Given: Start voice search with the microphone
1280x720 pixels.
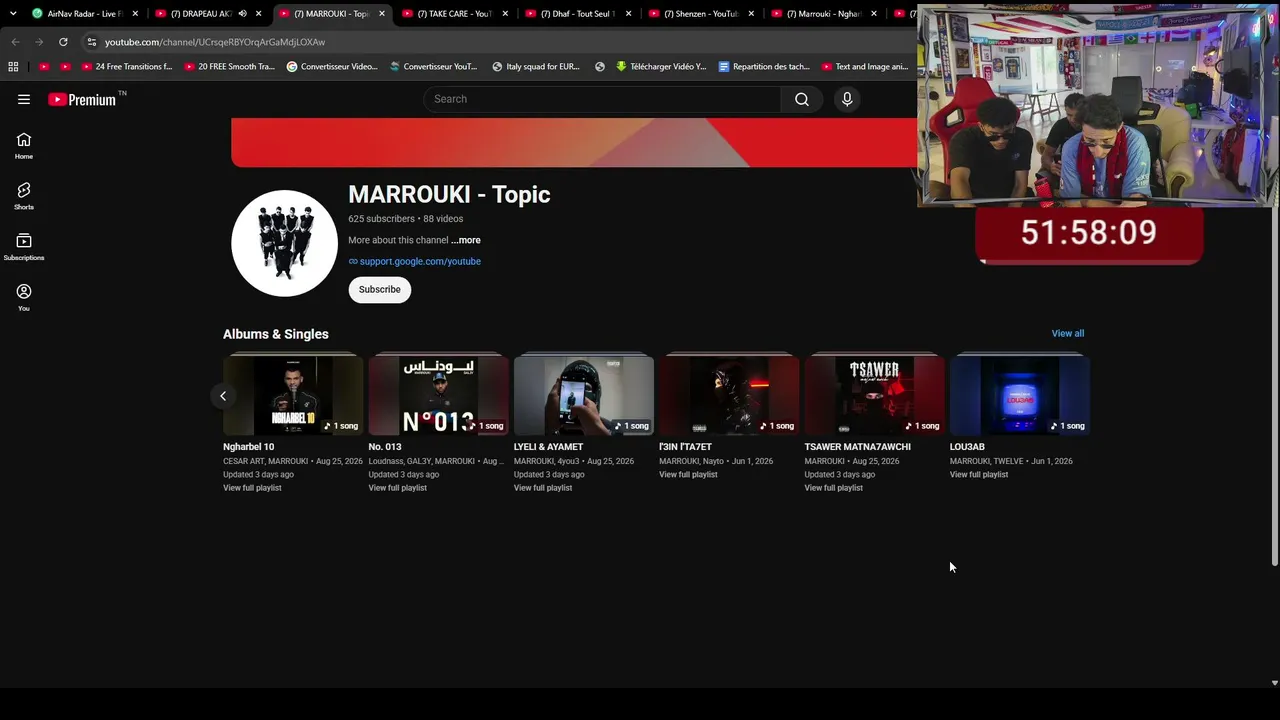Looking at the screenshot, I should (x=847, y=99).
